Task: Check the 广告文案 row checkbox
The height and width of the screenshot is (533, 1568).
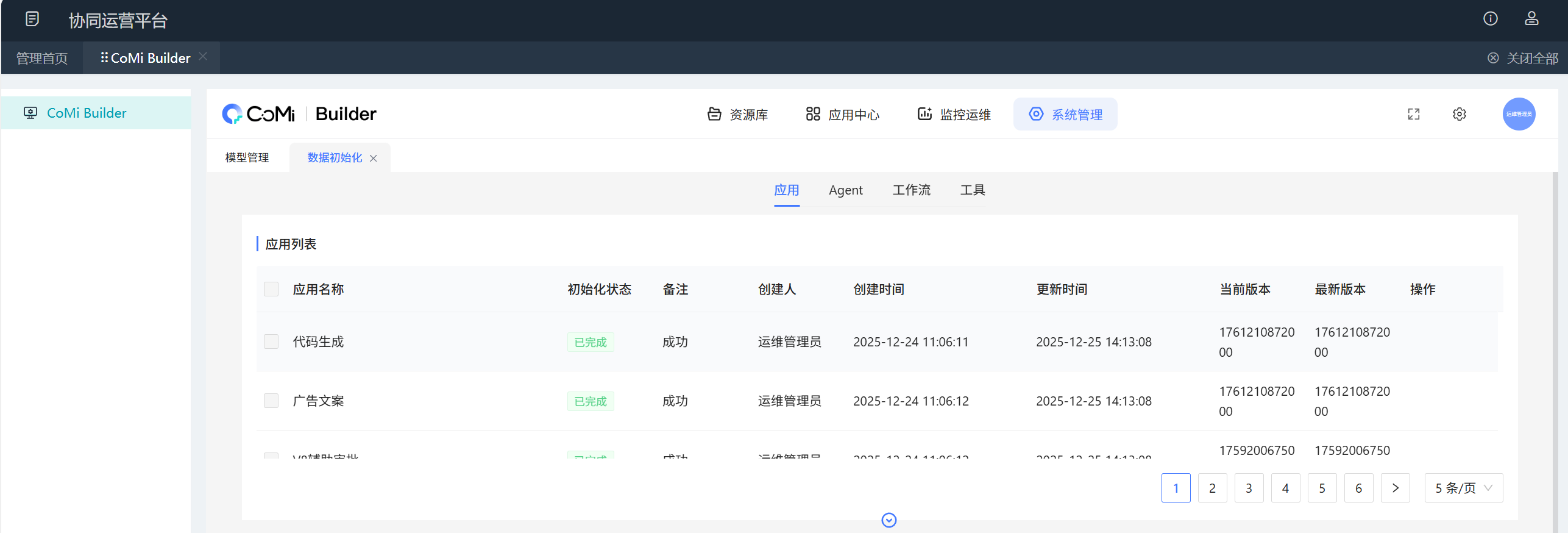Action: (x=271, y=401)
